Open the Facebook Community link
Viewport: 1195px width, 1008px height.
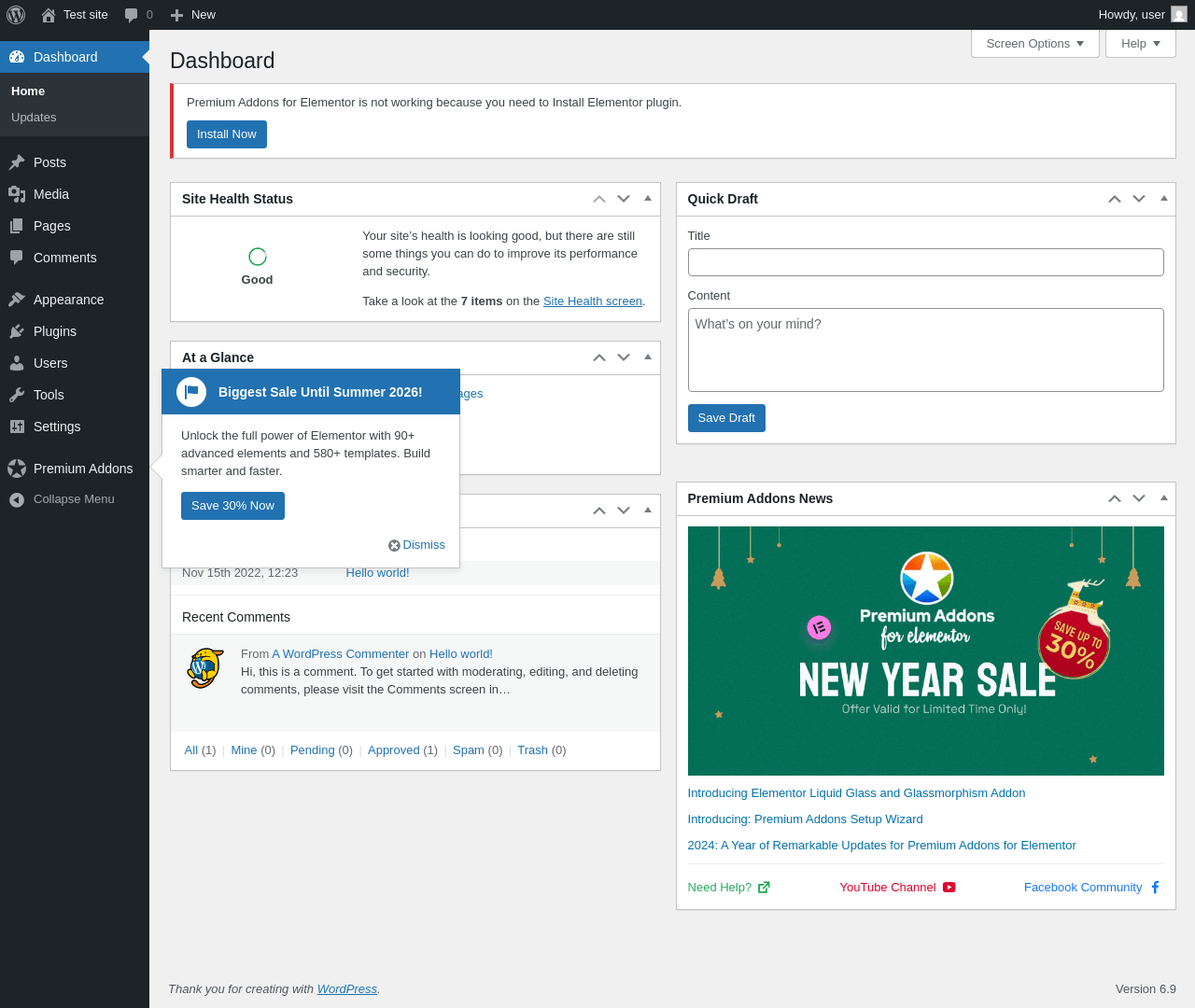(1083, 888)
